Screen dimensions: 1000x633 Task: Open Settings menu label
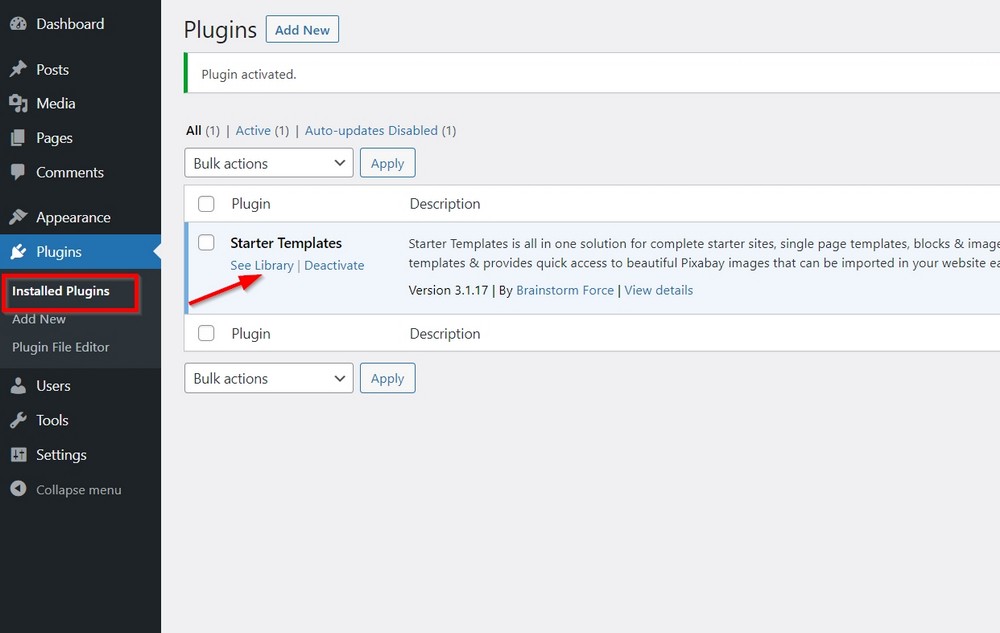(x=61, y=455)
